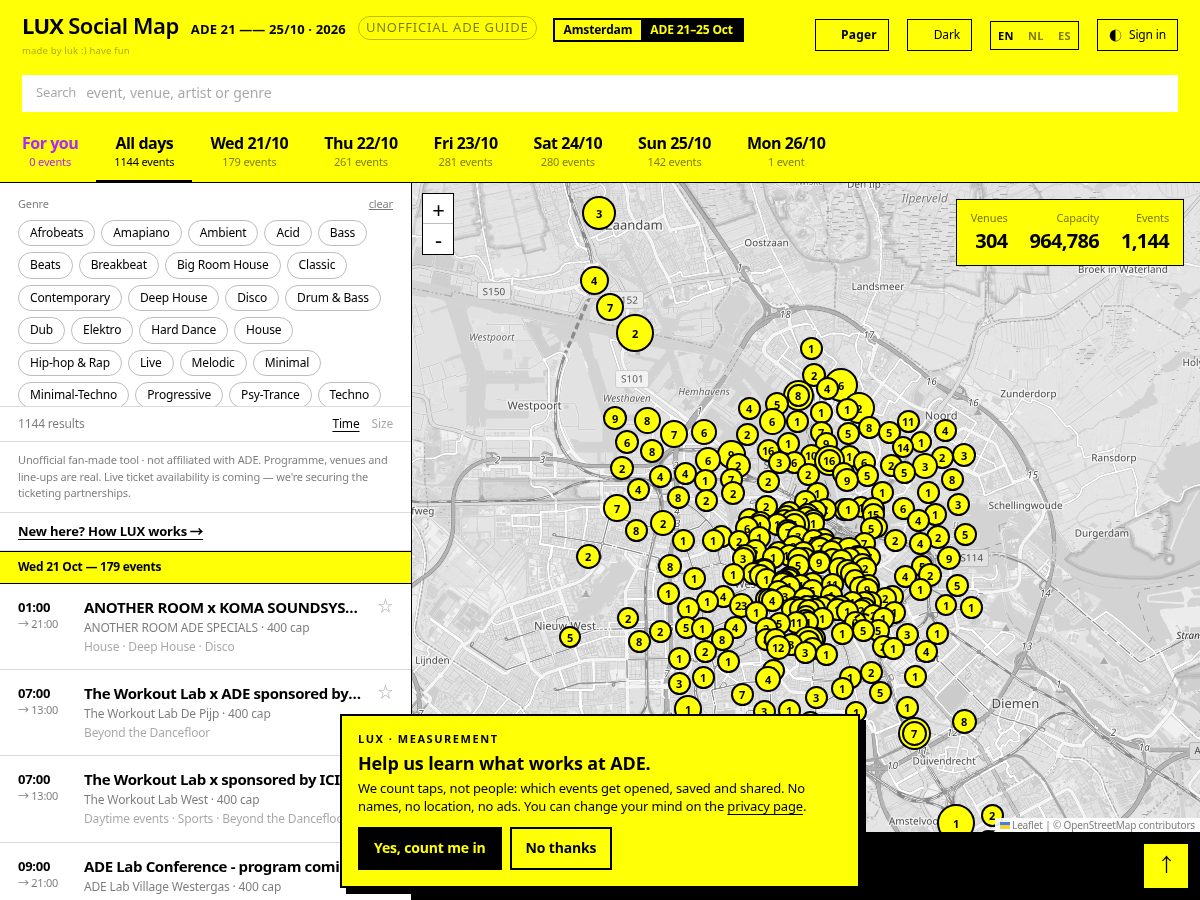
Task: Open OpenStreetMap contributors link
Action: pyautogui.click(x=1128, y=825)
